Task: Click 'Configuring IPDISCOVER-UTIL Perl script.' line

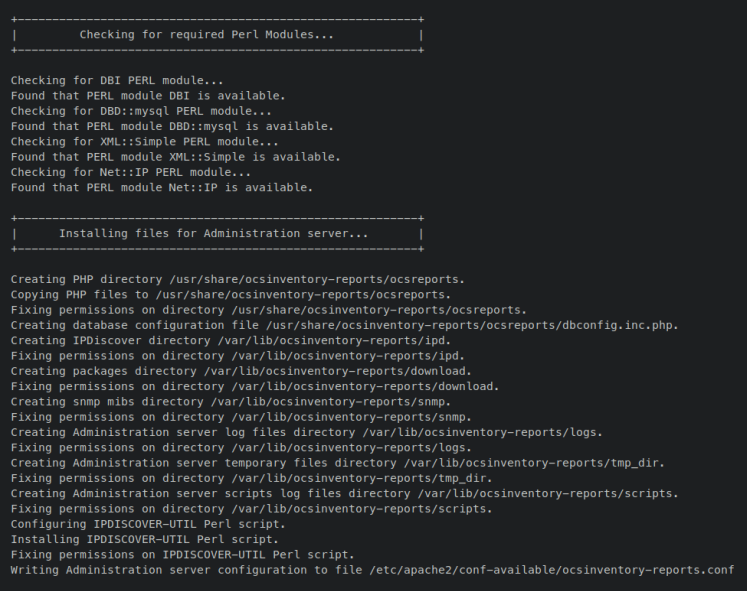Action: (148, 523)
